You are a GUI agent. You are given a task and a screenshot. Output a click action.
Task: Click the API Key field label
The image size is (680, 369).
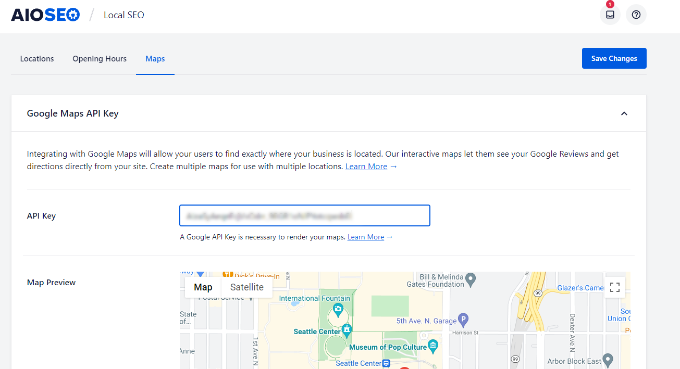[x=41, y=216]
